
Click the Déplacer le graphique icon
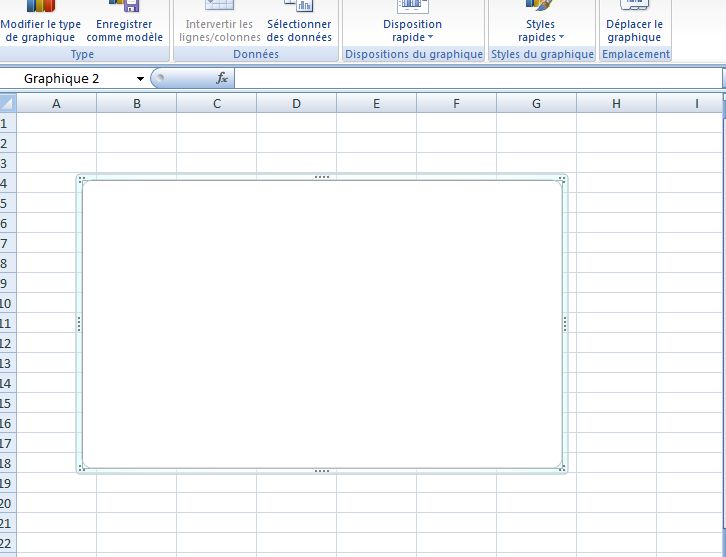(x=634, y=6)
